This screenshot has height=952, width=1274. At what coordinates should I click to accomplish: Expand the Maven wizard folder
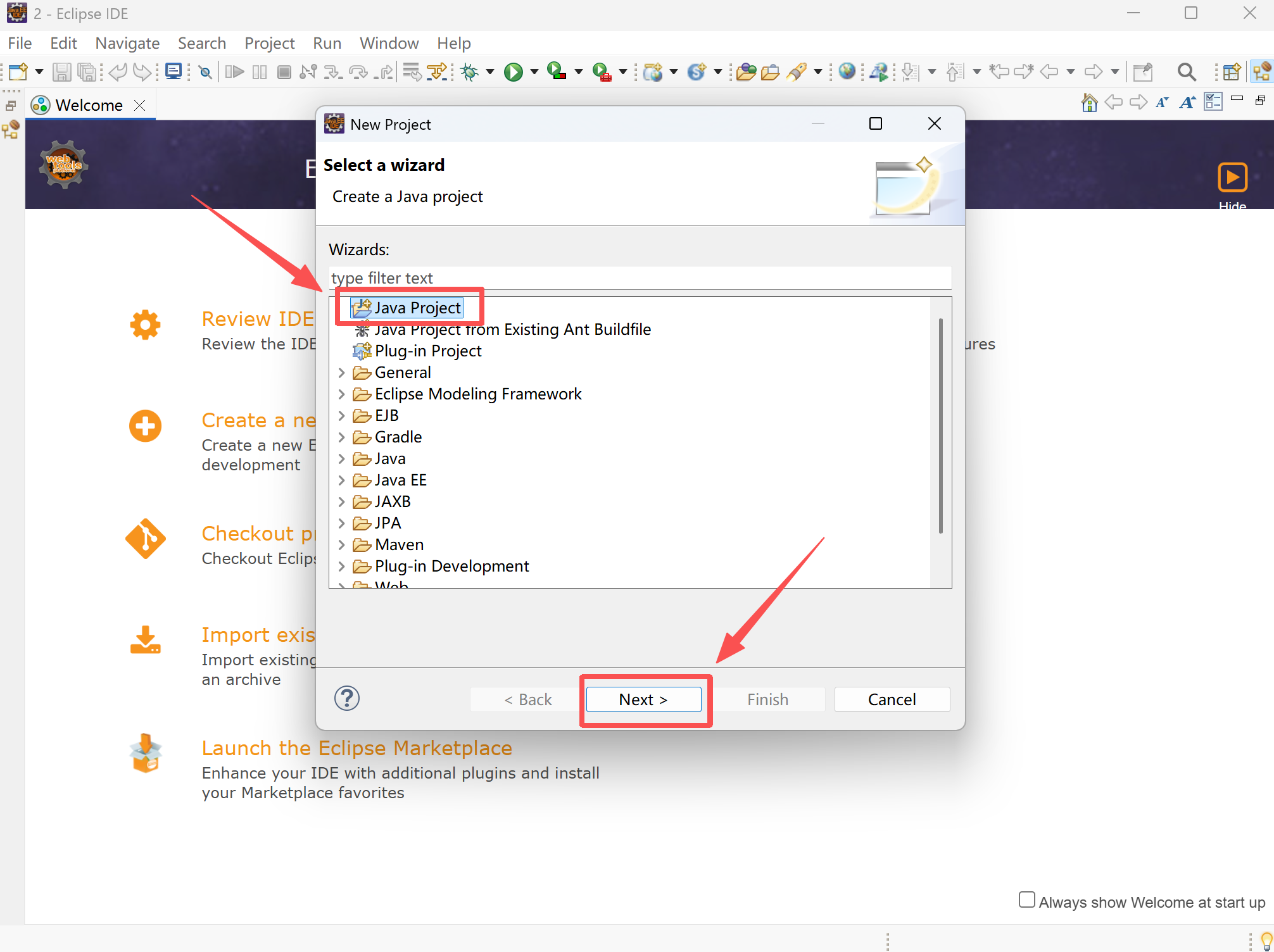pos(342,545)
